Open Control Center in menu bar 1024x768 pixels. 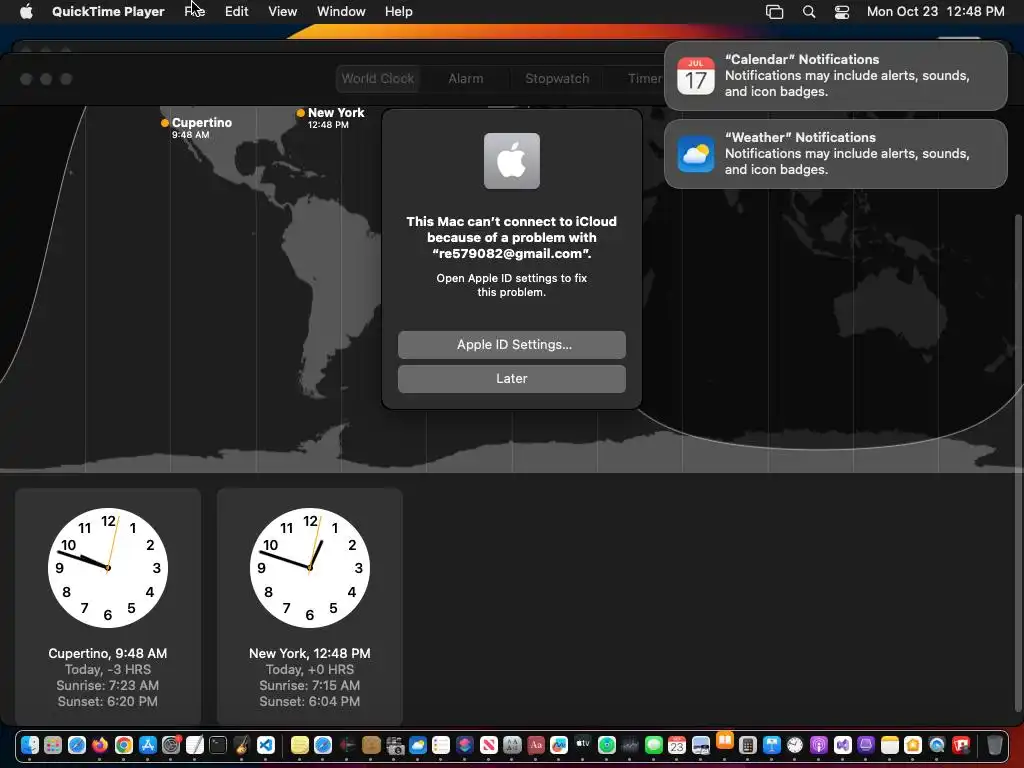pyautogui.click(x=842, y=11)
